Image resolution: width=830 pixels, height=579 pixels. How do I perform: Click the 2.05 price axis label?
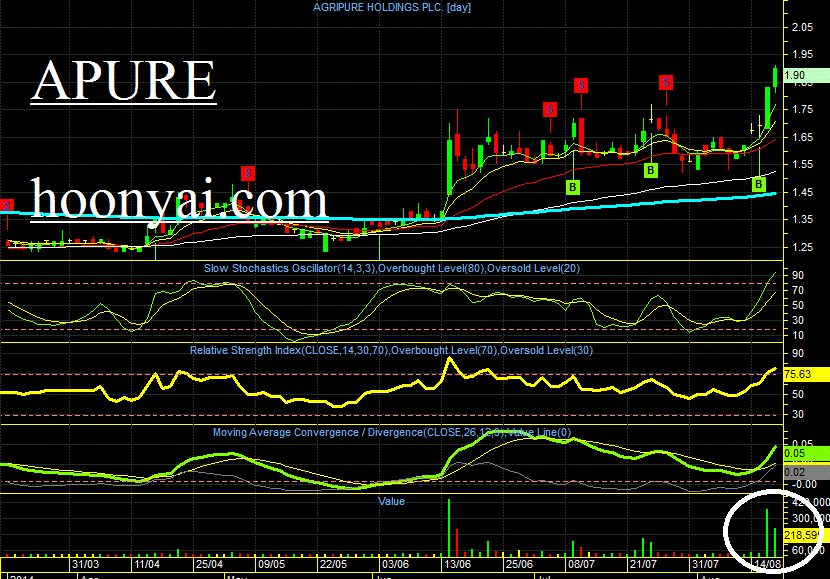click(802, 28)
